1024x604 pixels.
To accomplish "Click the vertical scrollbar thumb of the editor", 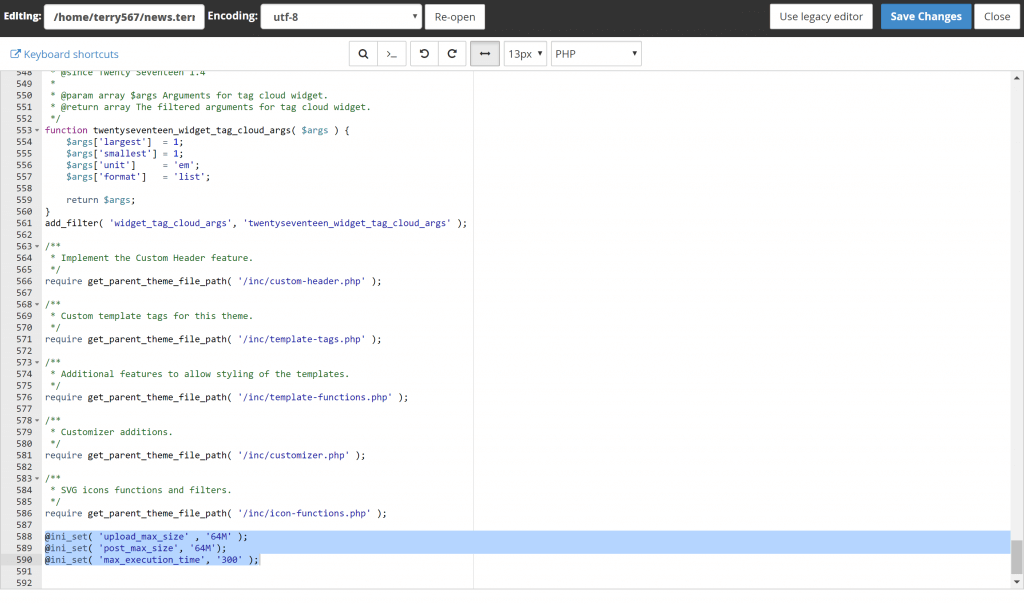I will click(x=1017, y=556).
